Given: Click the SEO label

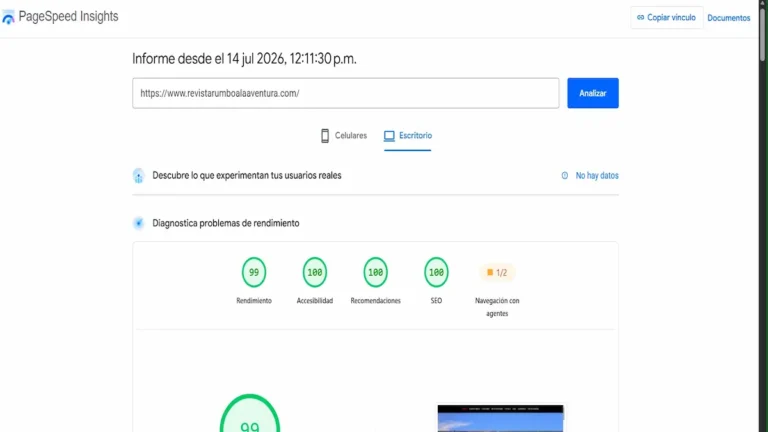Looking at the screenshot, I should point(436,301).
